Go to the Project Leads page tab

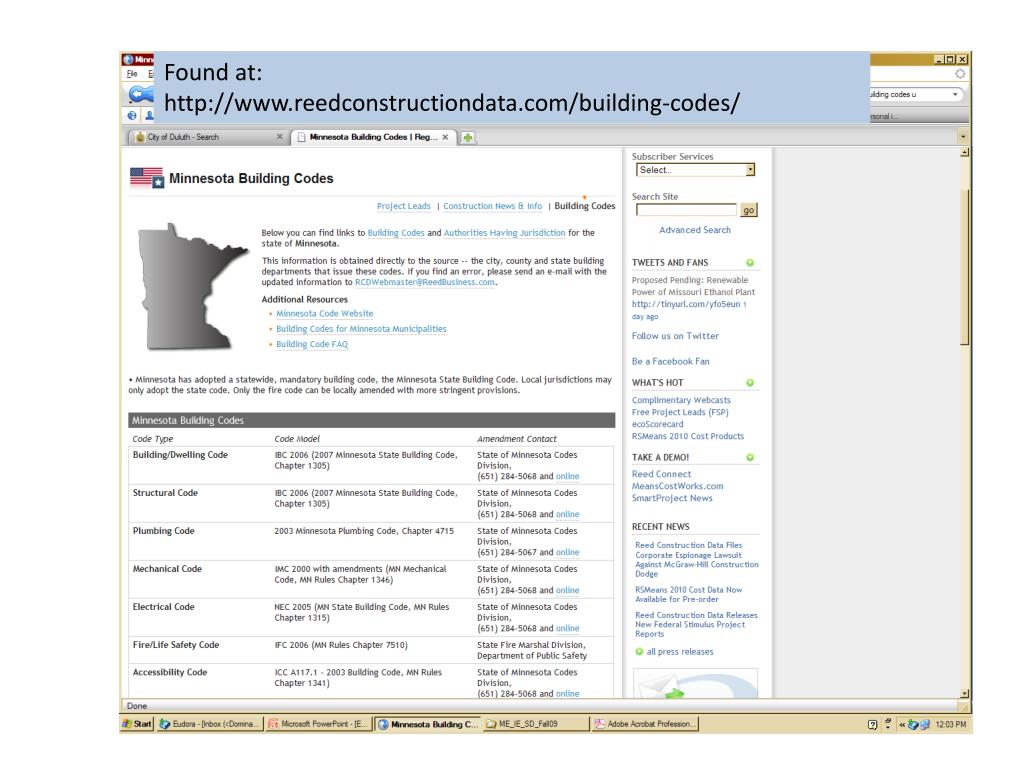pos(404,206)
